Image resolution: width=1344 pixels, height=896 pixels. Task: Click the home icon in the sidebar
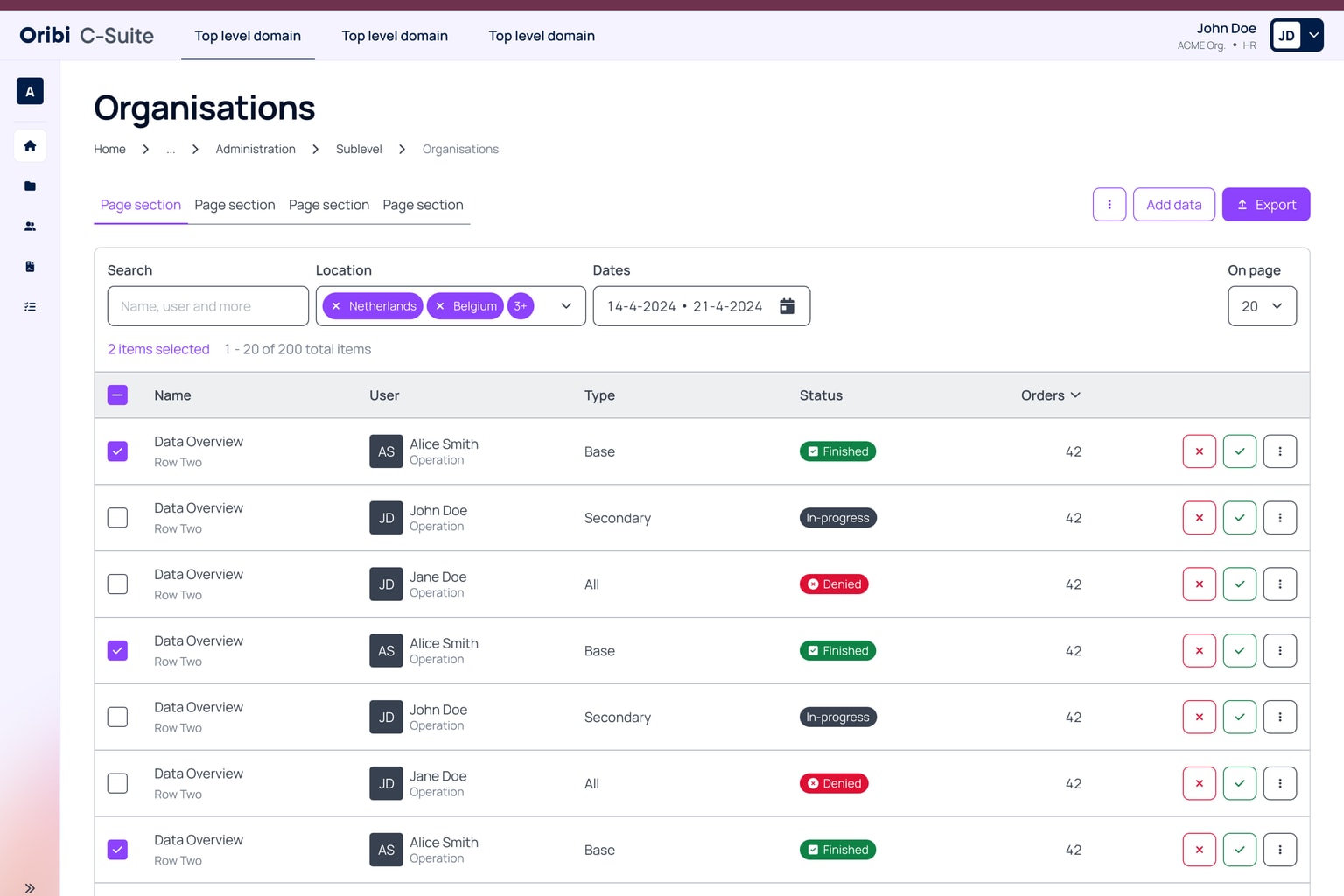click(30, 145)
